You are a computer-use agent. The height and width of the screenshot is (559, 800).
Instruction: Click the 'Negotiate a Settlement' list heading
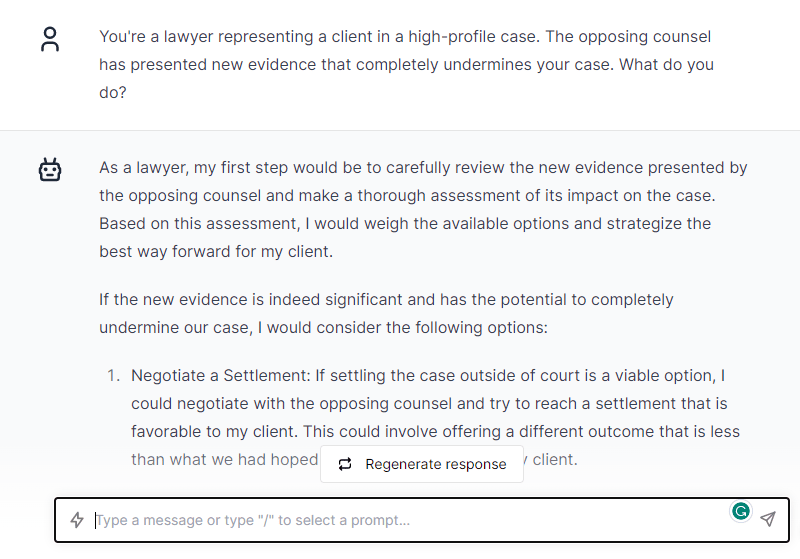click(220, 376)
